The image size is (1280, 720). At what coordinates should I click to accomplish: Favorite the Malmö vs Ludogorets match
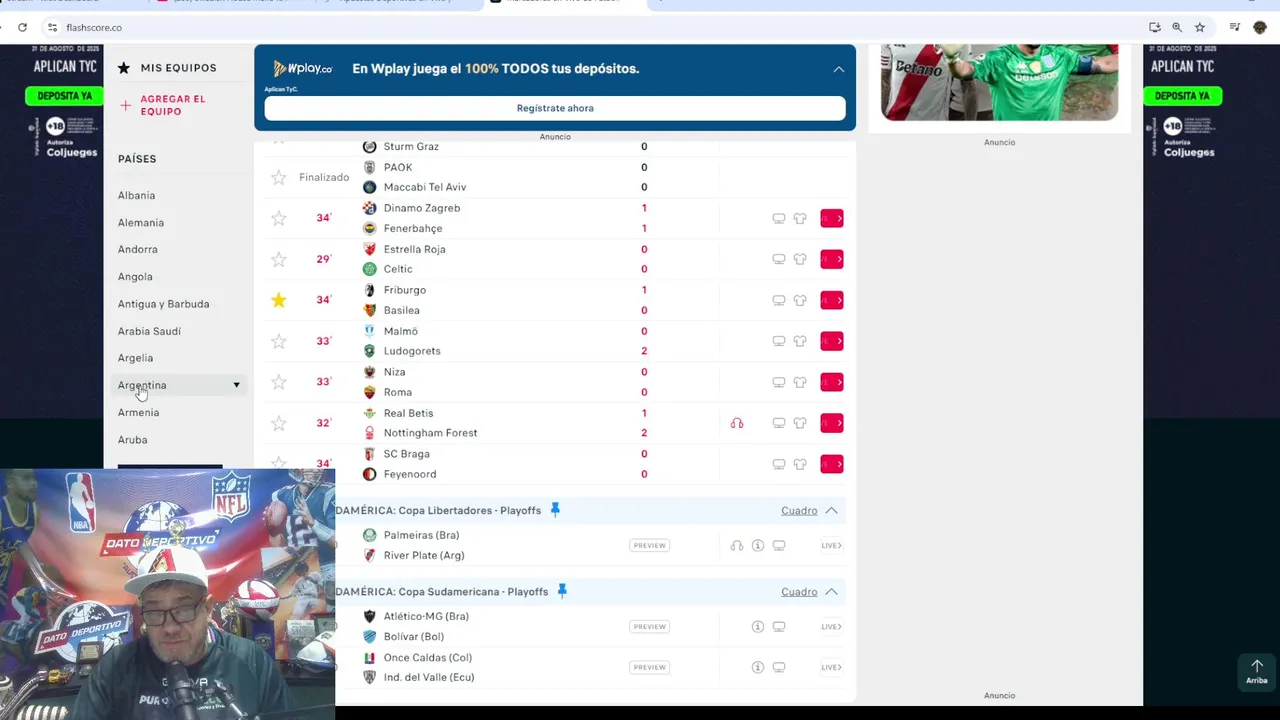279,341
